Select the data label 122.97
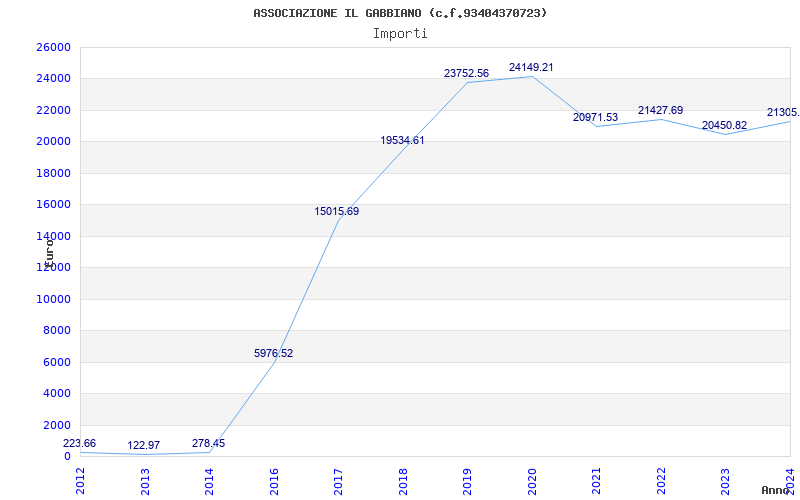800x500 pixels. [143, 445]
